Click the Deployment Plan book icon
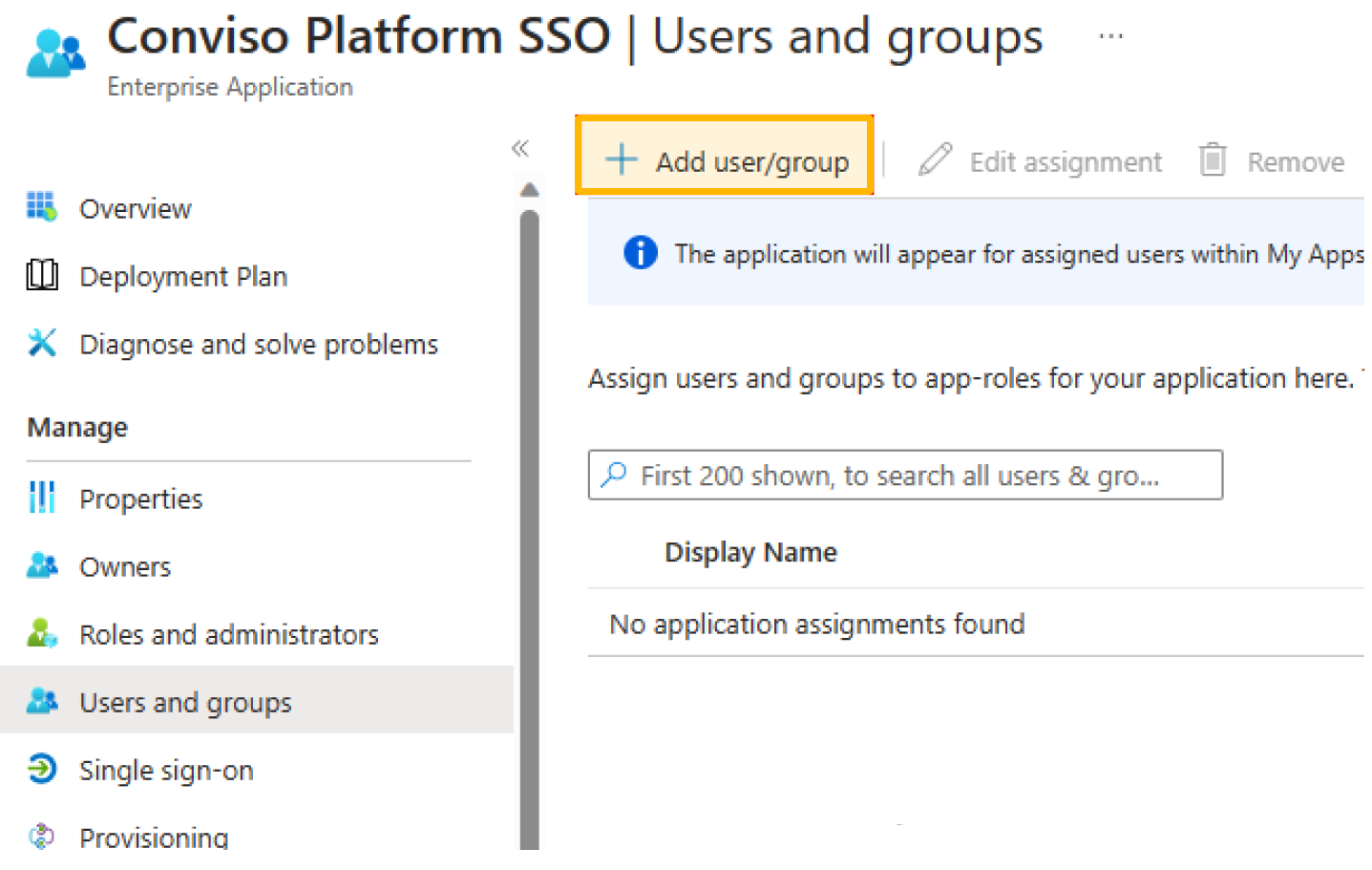Viewport: 1372px width, 870px height. click(x=41, y=275)
